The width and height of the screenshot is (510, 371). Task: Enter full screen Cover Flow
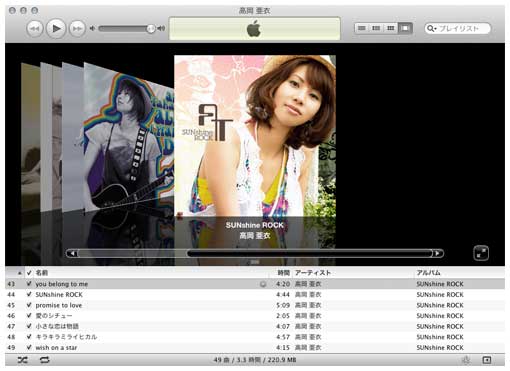tap(481, 253)
